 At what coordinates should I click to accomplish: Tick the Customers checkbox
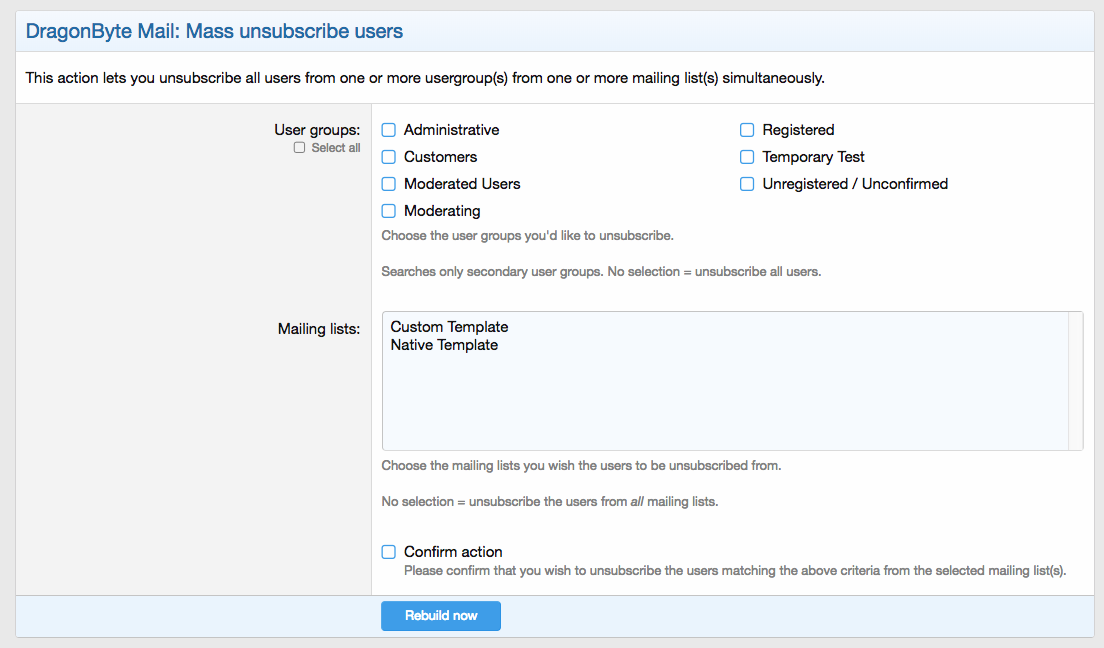pos(389,157)
